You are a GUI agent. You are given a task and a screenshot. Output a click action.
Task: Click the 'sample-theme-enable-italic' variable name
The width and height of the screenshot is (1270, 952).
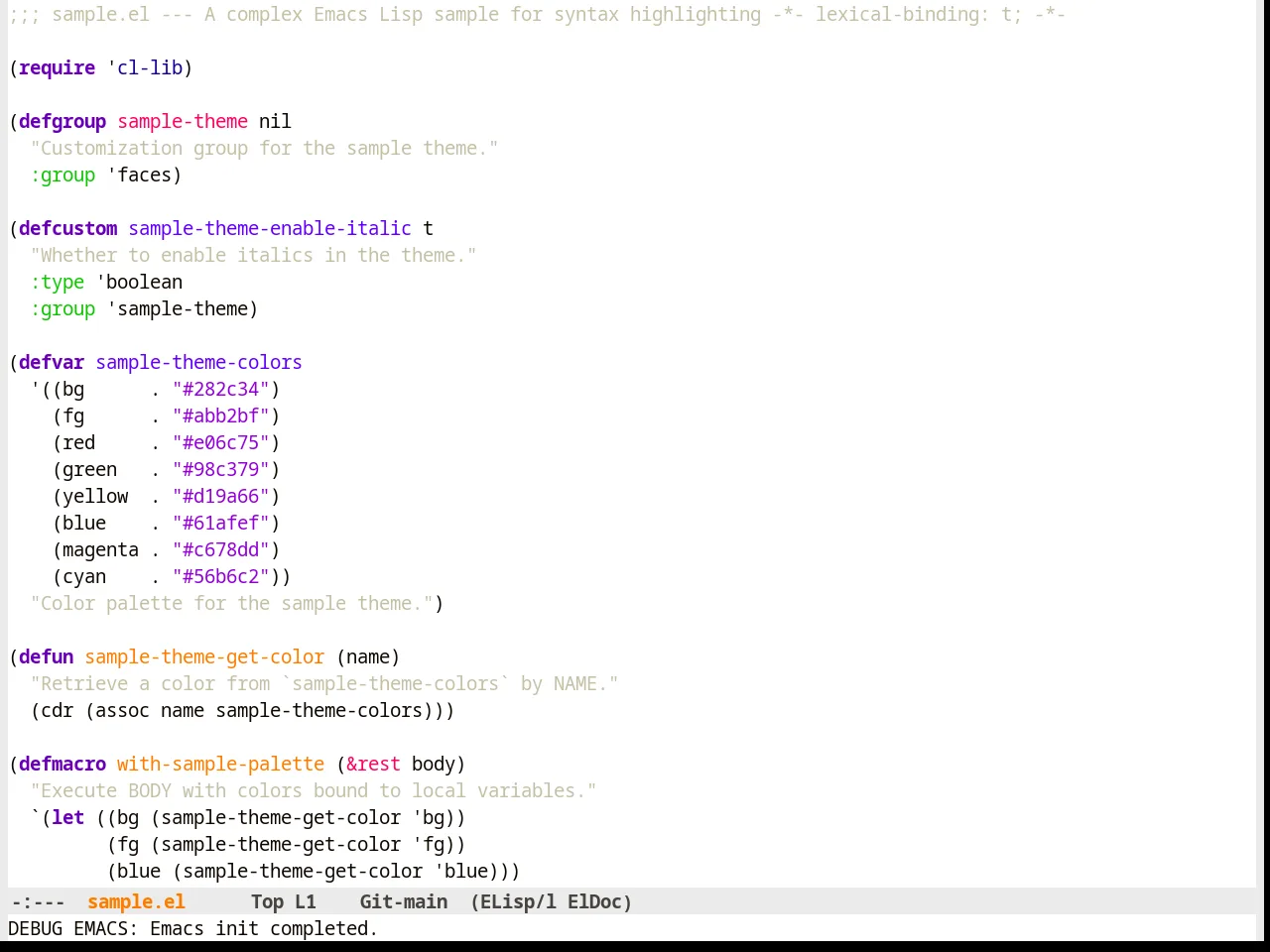pos(270,228)
